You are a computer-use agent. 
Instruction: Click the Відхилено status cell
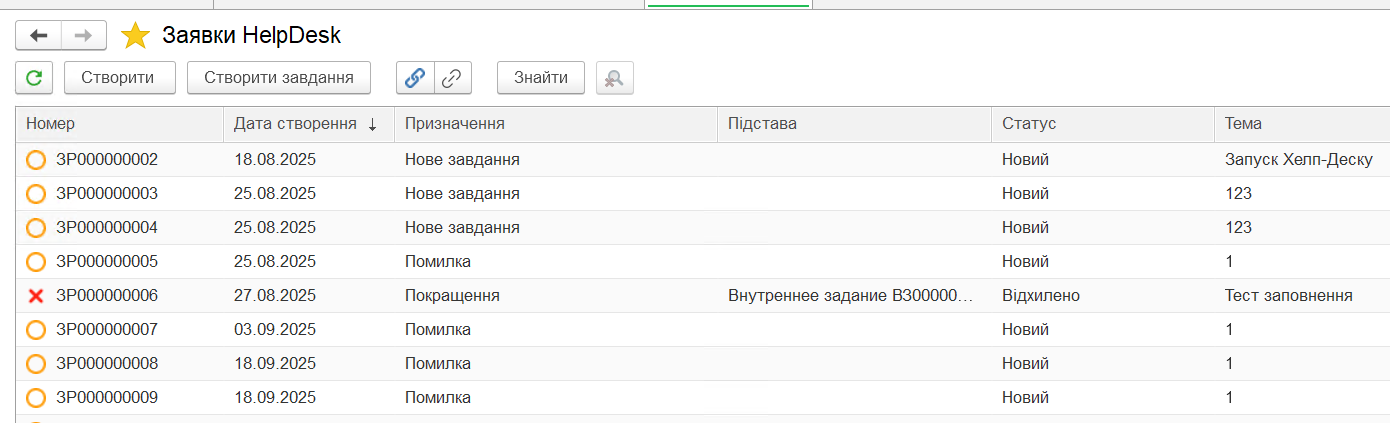point(1040,296)
